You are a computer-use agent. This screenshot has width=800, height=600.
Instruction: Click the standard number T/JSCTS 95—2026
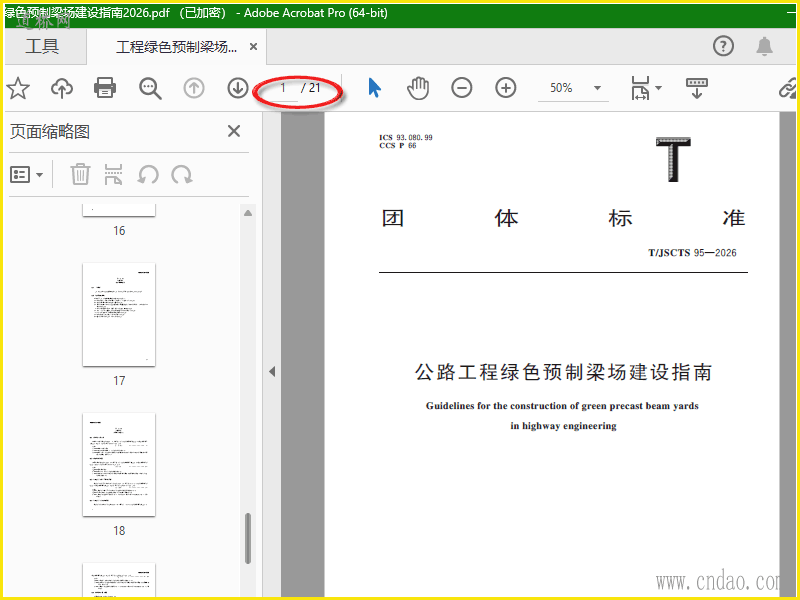click(x=692, y=253)
